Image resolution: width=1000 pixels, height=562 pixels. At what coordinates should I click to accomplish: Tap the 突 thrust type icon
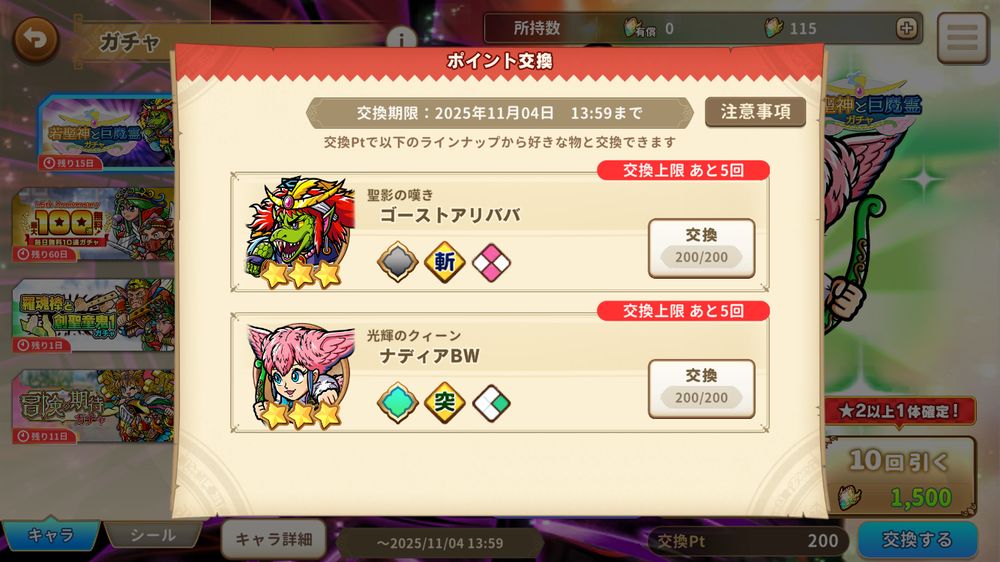click(x=445, y=402)
